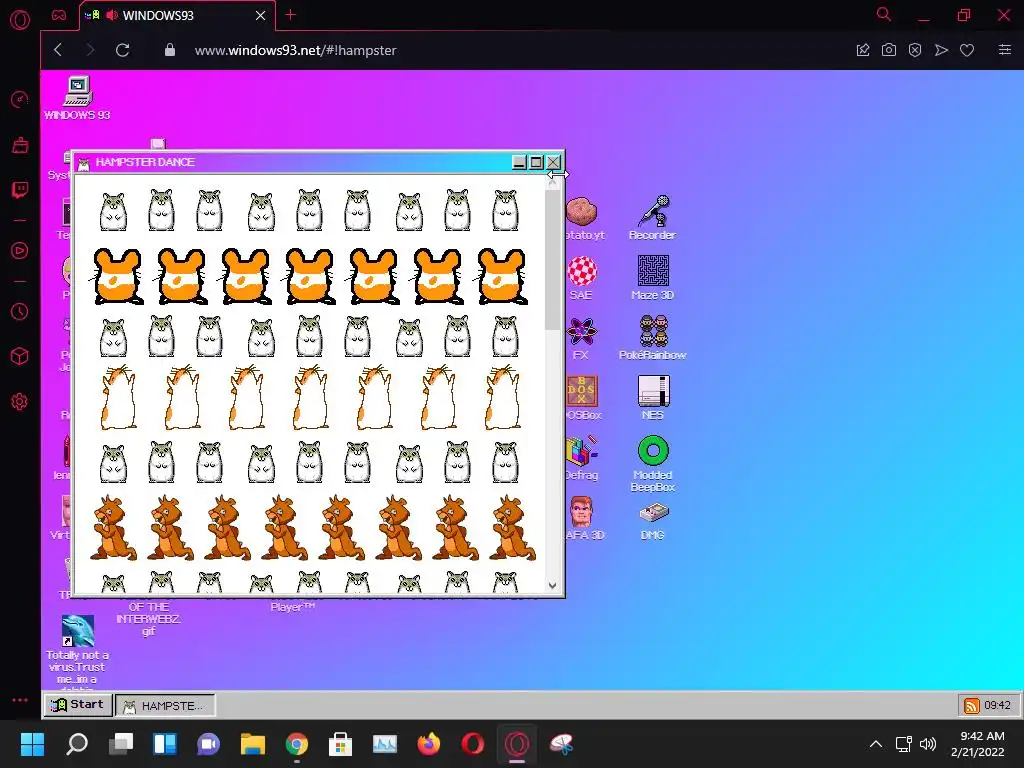Open GX Control speedometer in sidebar
The image size is (1024, 768).
click(20, 99)
